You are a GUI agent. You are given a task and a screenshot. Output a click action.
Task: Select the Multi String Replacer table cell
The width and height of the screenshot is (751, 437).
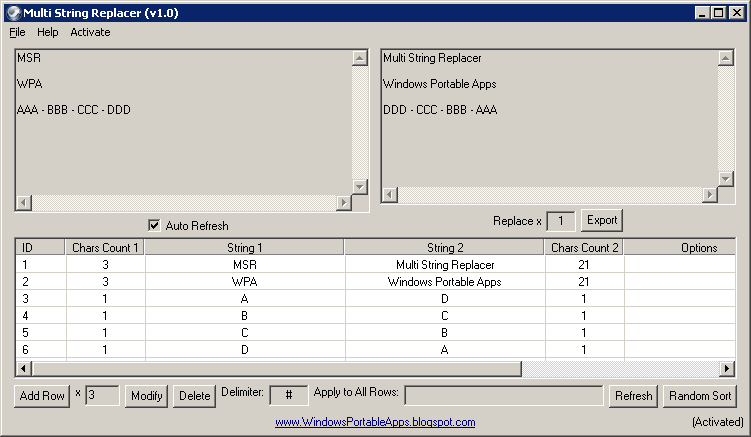click(x=445, y=264)
